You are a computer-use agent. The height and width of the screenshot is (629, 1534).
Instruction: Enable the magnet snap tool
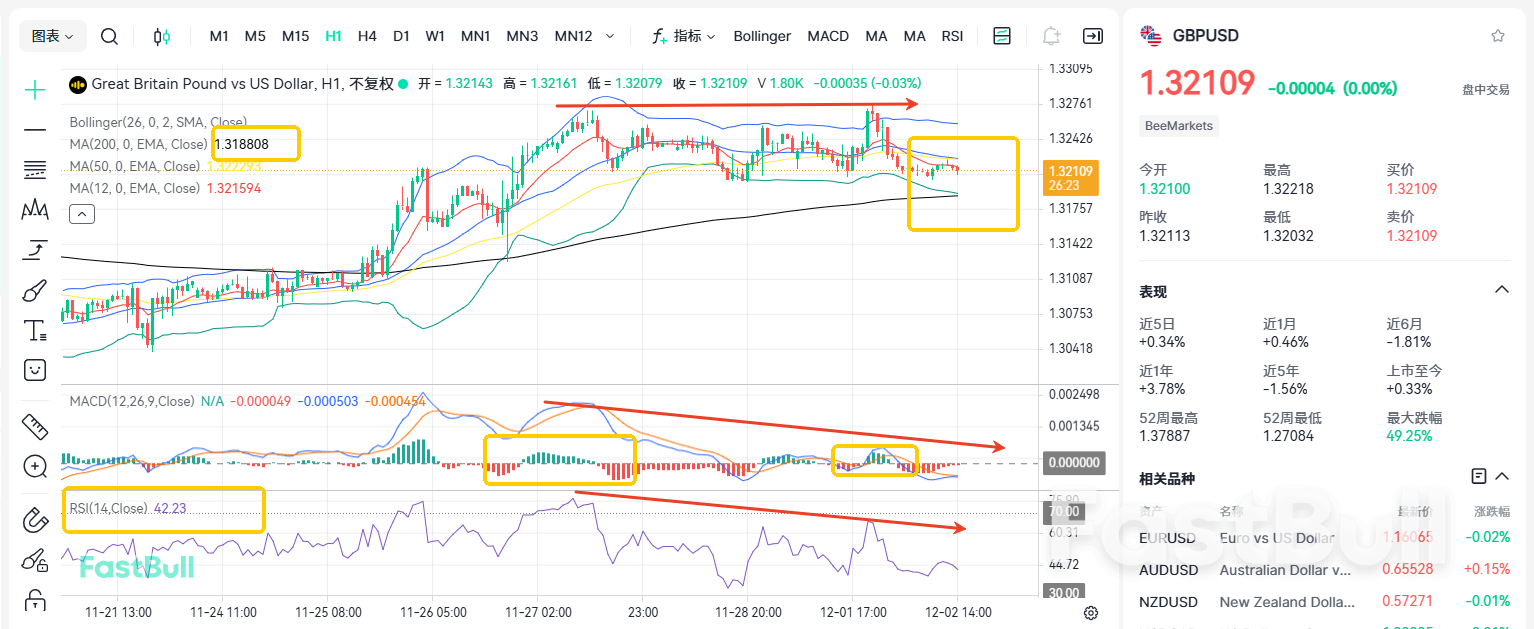[34, 520]
